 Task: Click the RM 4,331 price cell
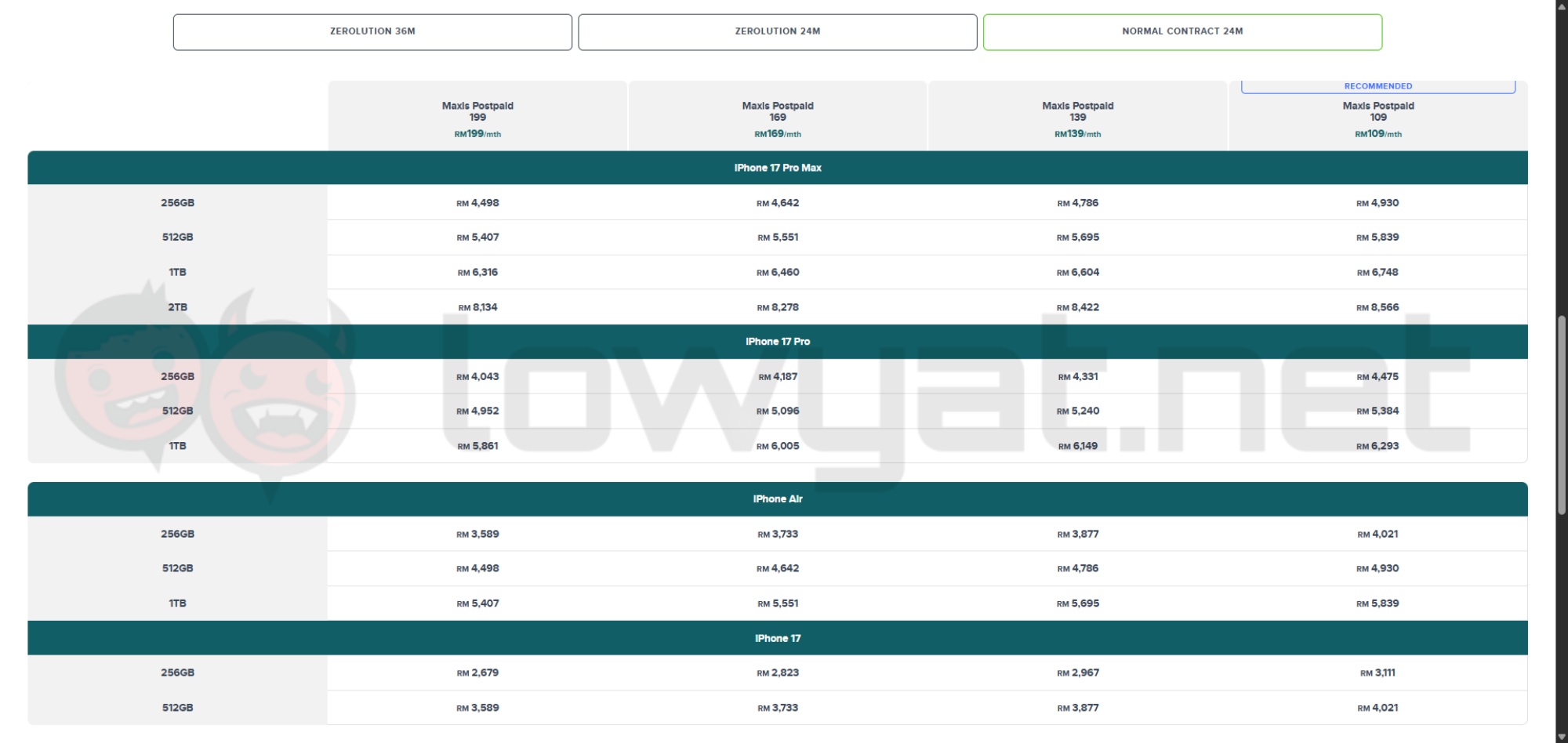coord(1078,376)
